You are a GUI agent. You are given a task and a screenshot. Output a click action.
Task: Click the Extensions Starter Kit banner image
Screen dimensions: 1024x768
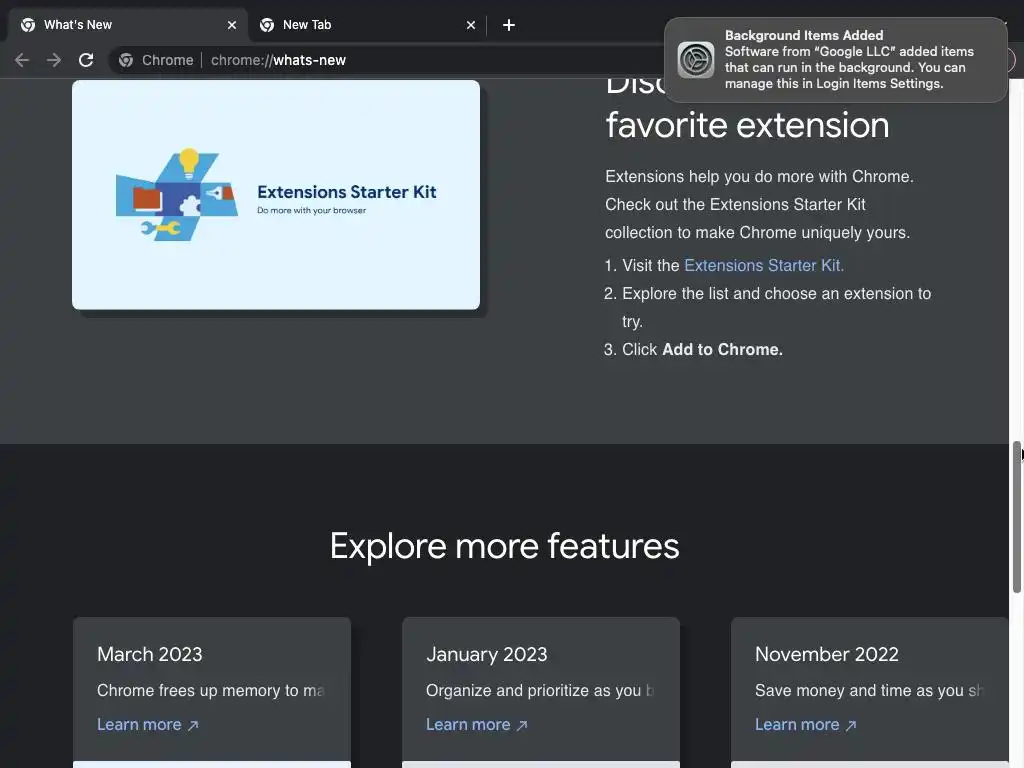[276, 195]
